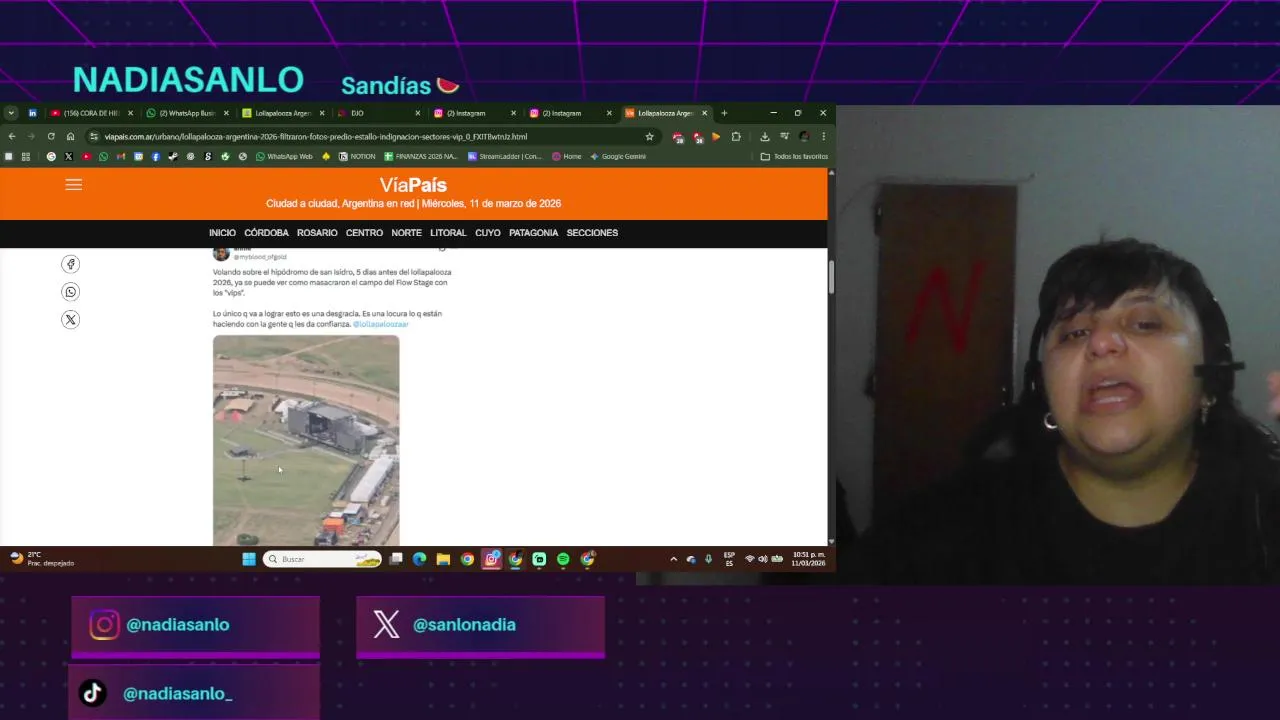
Task: Click the Windows taskbar search box
Action: [322, 559]
